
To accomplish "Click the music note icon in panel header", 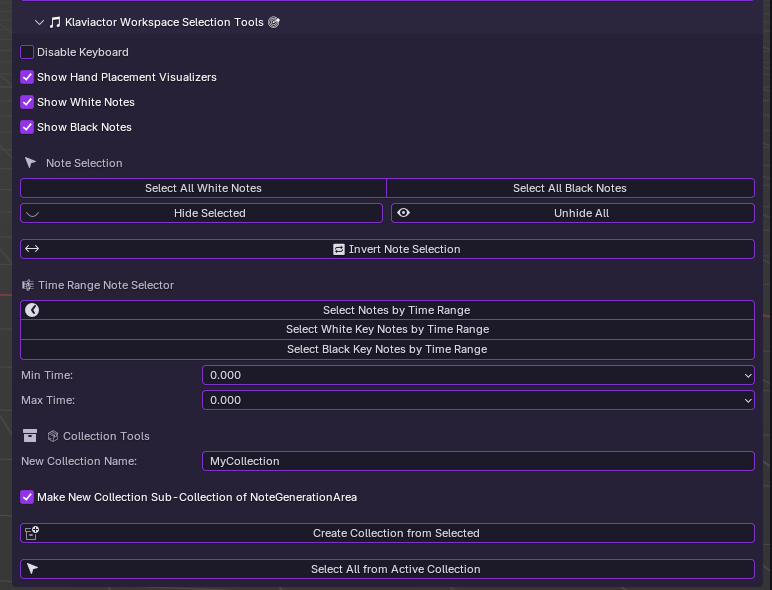I will point(55,22).
